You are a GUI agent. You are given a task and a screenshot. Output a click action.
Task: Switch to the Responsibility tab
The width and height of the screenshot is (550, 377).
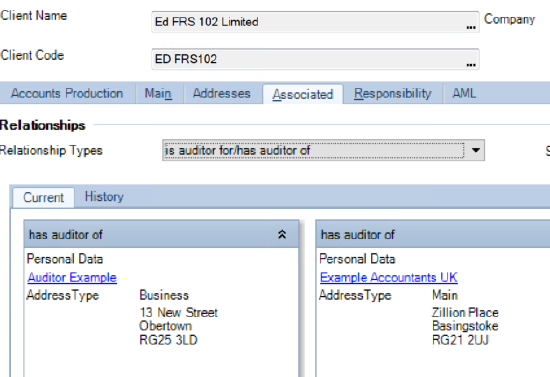pyautogui.click(x=393, y=93)
